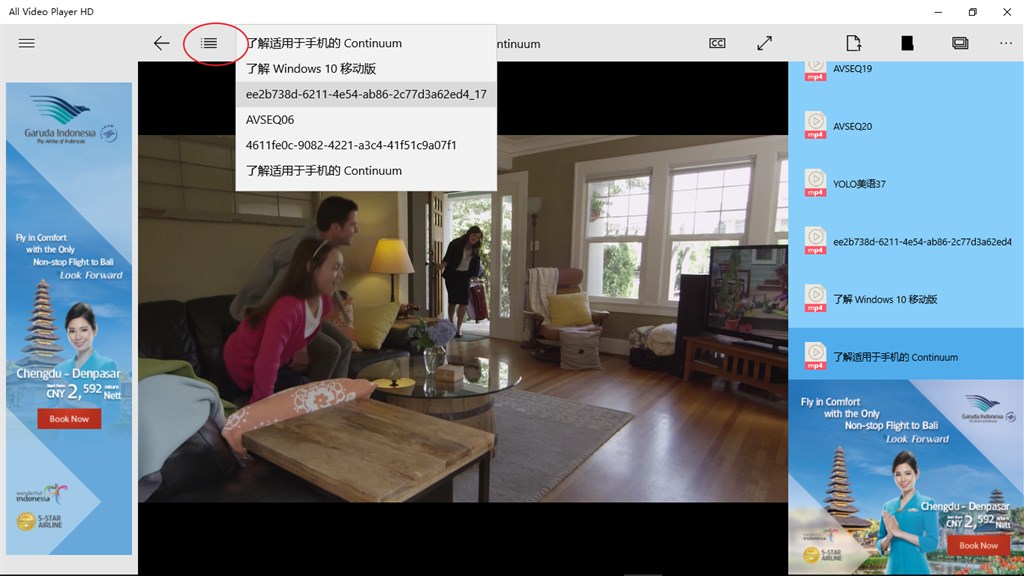Select 了解 Windows 10 移动版 from dropdown
This screenshot has height=576, width=1024.
click(366, 69)
